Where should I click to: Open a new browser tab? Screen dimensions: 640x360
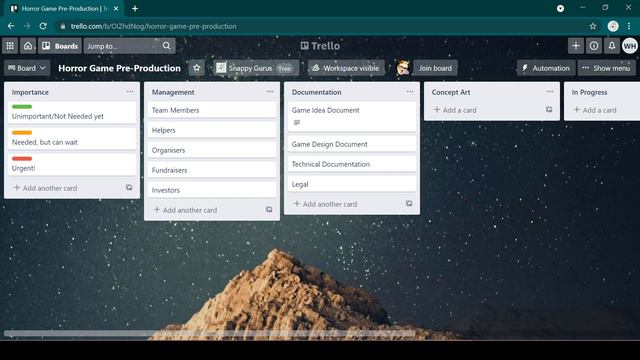[135, 9]
